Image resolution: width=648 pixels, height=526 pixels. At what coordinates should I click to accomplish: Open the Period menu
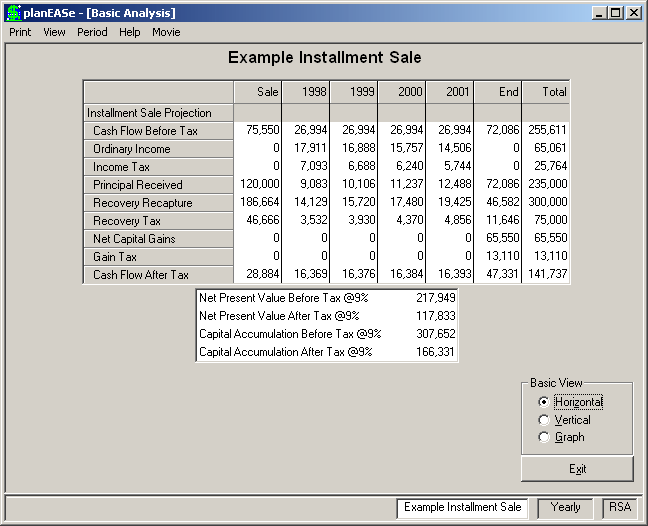click(x=92, y=32)
